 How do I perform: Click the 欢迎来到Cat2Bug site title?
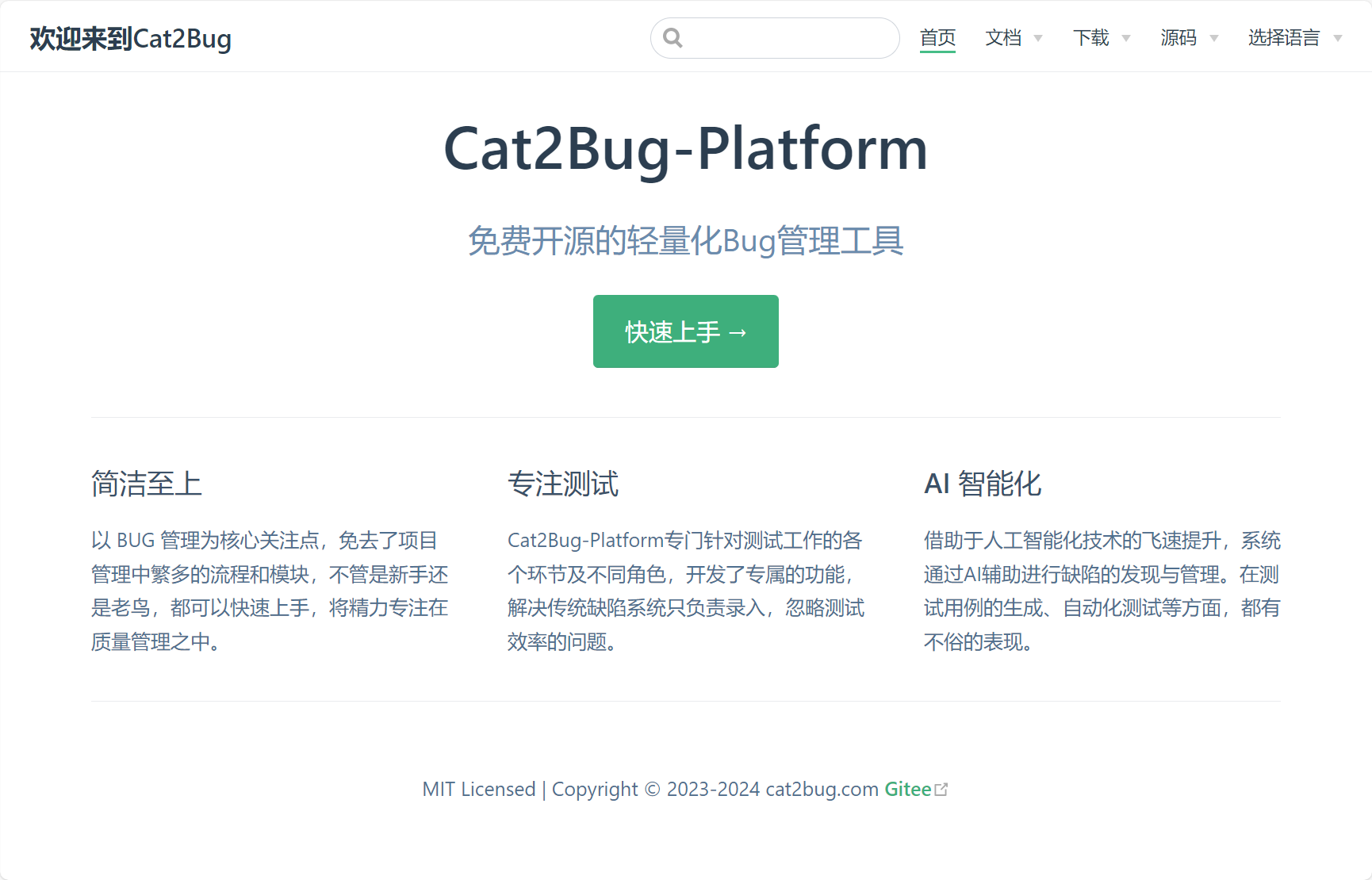131,38
